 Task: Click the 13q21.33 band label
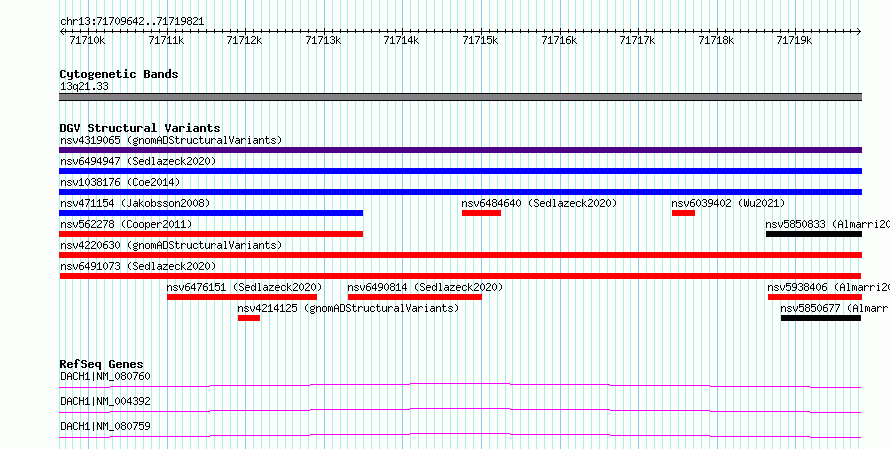tap(84, 87)
